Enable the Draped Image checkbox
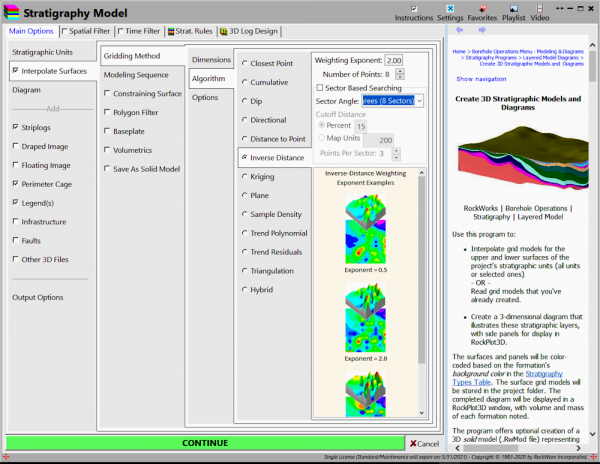Viewport: 600px width, 464px height. [x=15, y=146]
